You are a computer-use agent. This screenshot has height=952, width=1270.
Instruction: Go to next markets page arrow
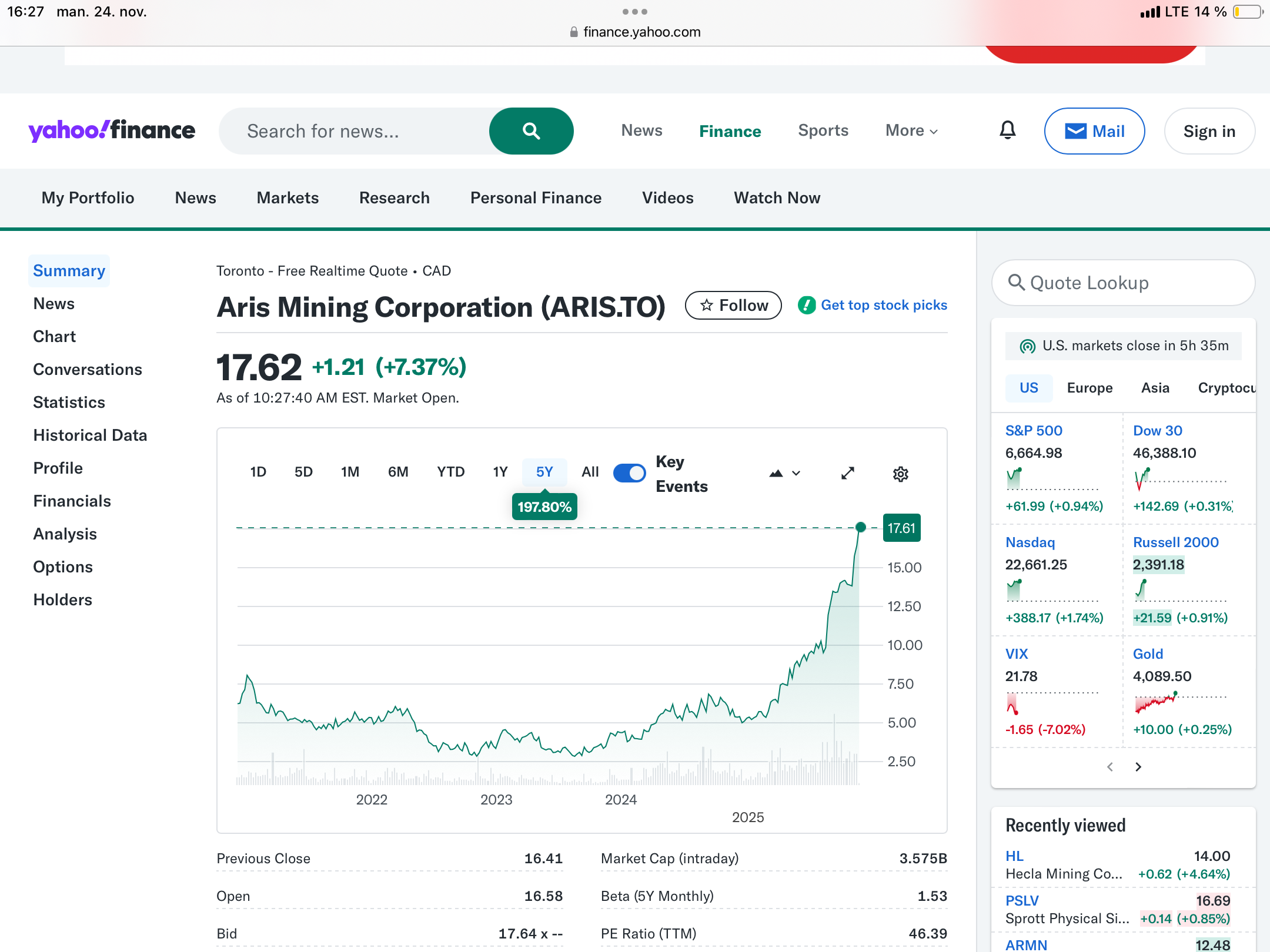pos(1138,767)
